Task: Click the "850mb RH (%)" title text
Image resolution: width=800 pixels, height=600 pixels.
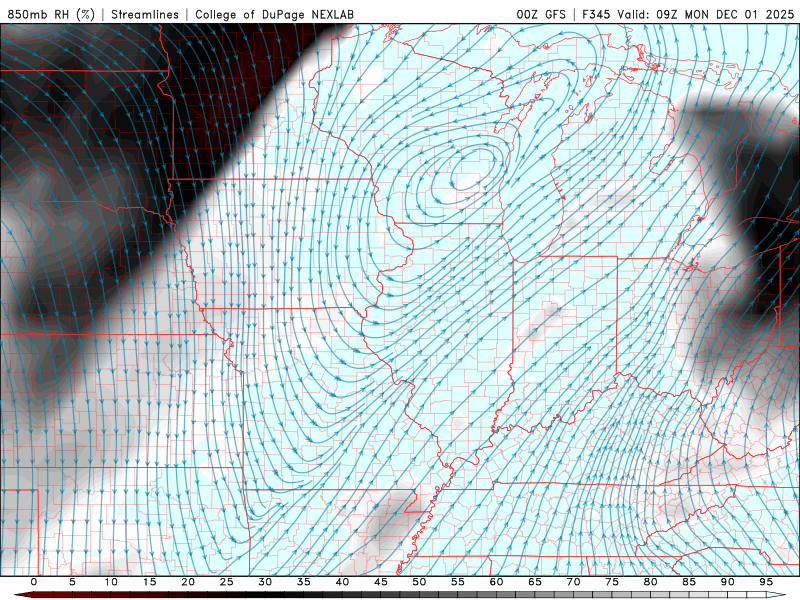Action: [x=51, y=14]
